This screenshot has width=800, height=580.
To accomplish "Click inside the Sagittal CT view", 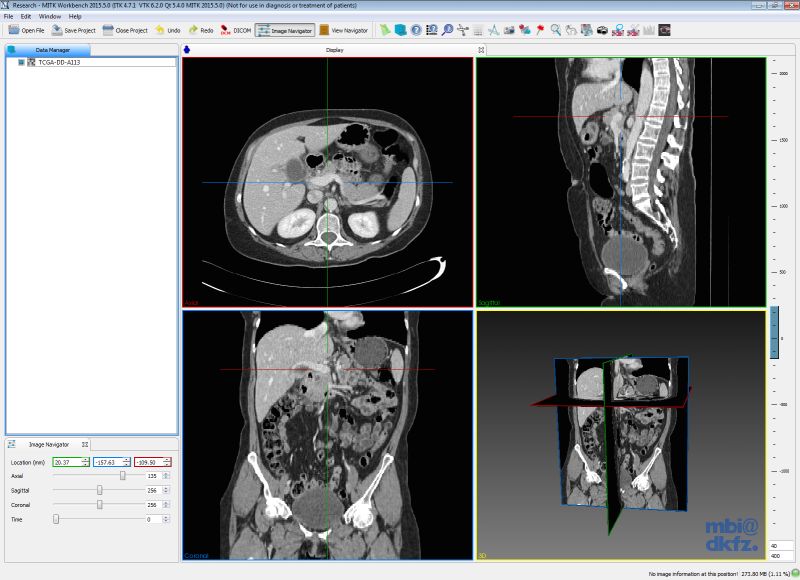I will pos(621,182).
